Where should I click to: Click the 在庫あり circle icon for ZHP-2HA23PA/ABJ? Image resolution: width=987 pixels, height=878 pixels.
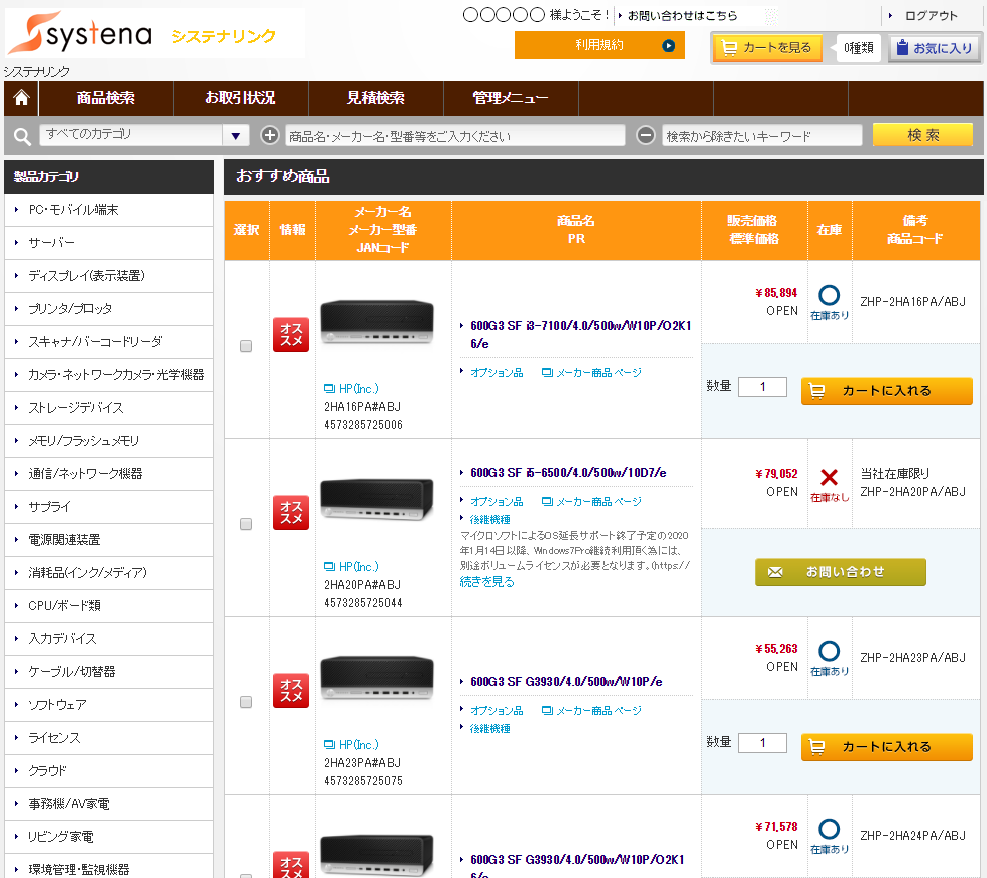click(829, 651)
